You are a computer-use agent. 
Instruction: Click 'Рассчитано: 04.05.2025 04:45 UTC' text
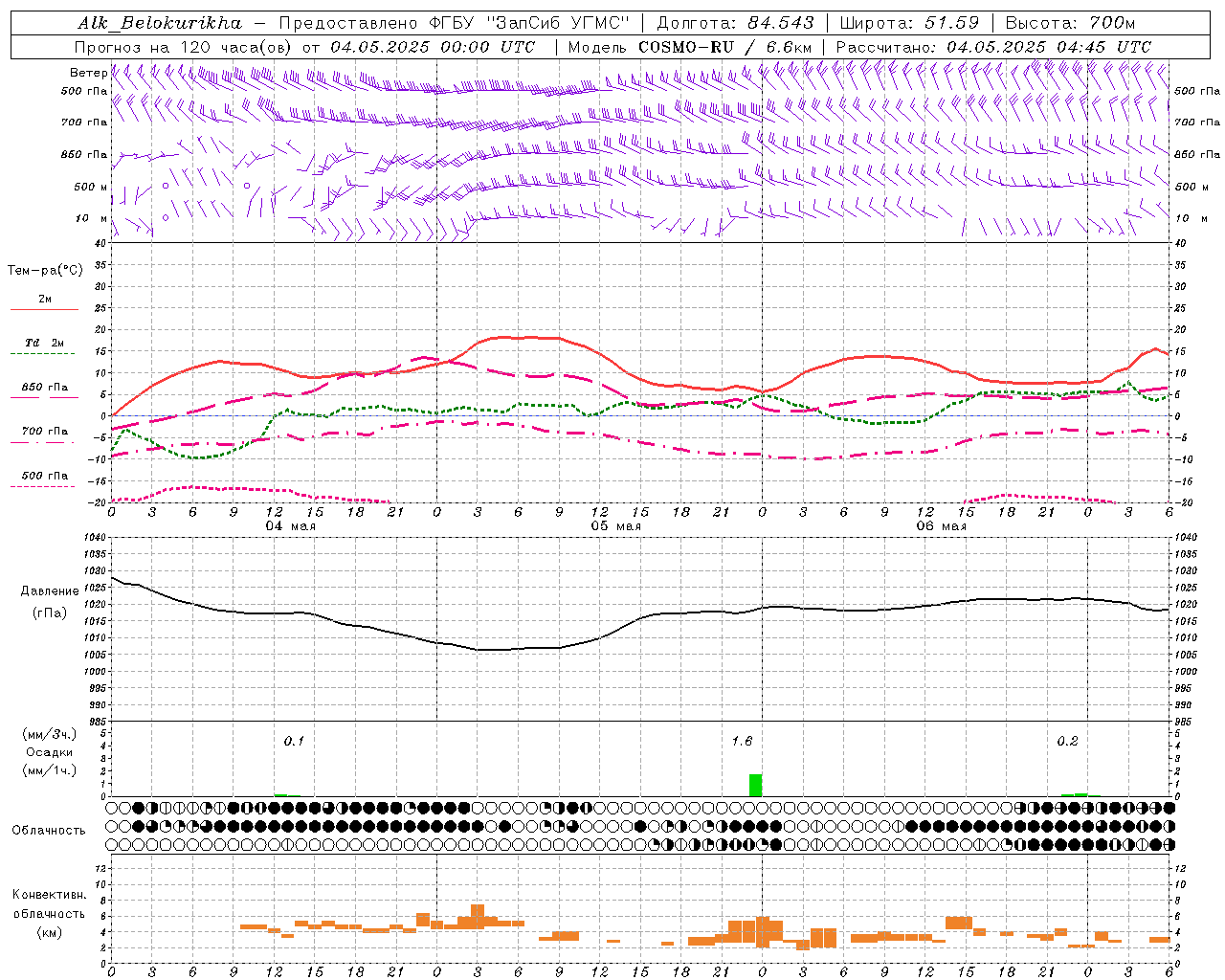[993, 47]
